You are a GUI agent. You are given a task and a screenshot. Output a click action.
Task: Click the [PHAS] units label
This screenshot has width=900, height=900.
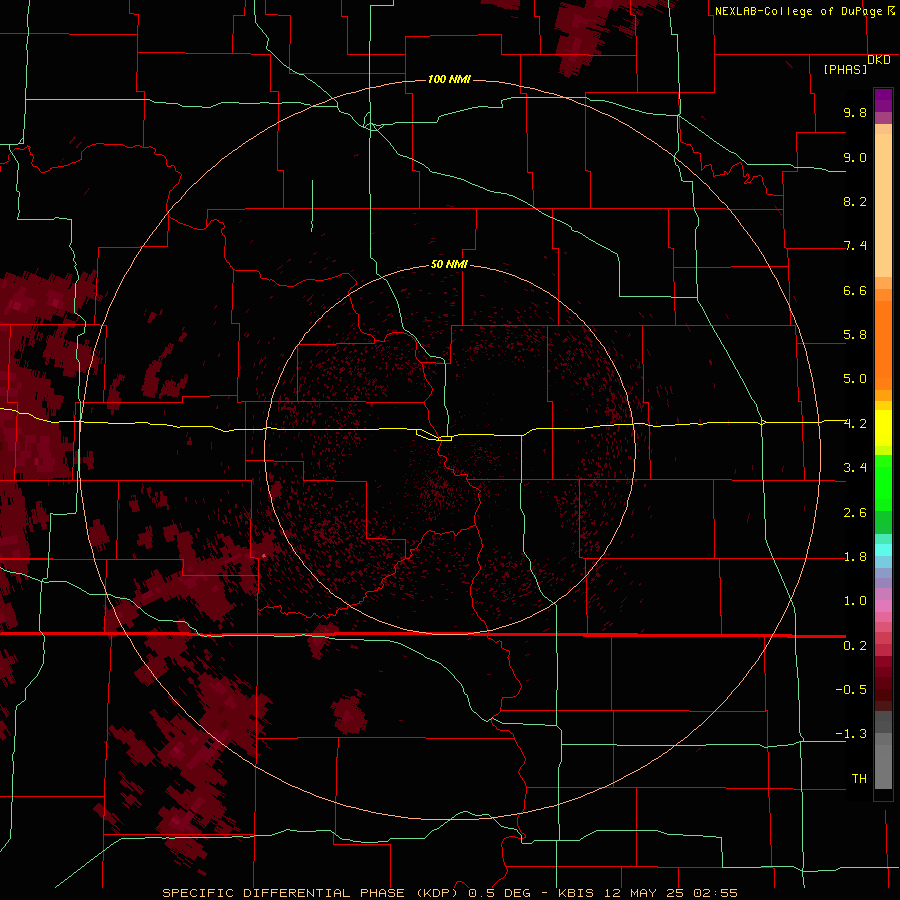click(845, 69)
